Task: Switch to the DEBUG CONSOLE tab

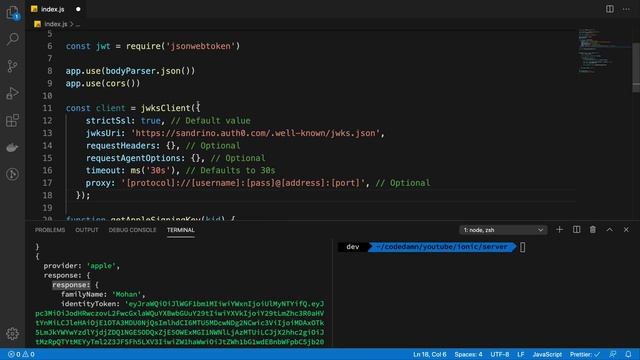Action: tap(132, 230)
